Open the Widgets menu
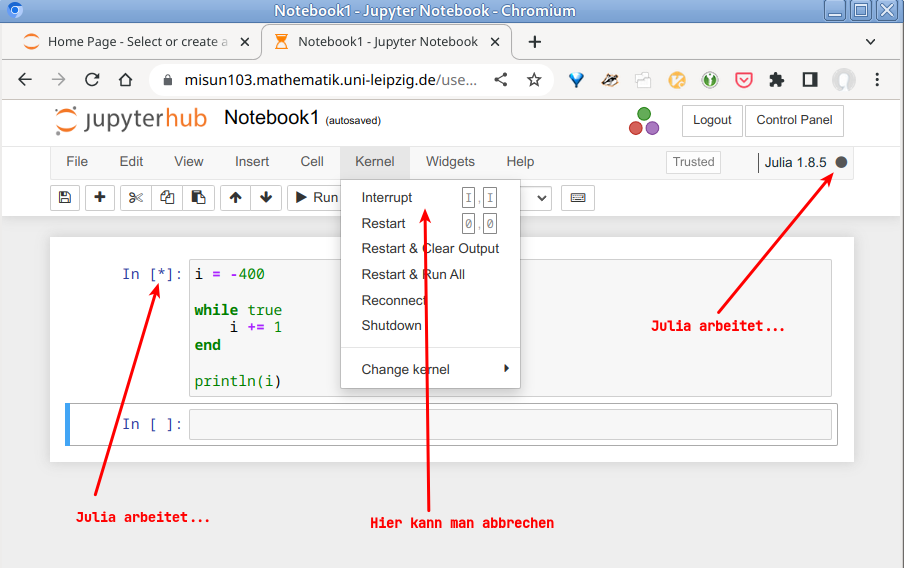Image resolution: width=904 pixels, height=568 pixels. point(450,161)
